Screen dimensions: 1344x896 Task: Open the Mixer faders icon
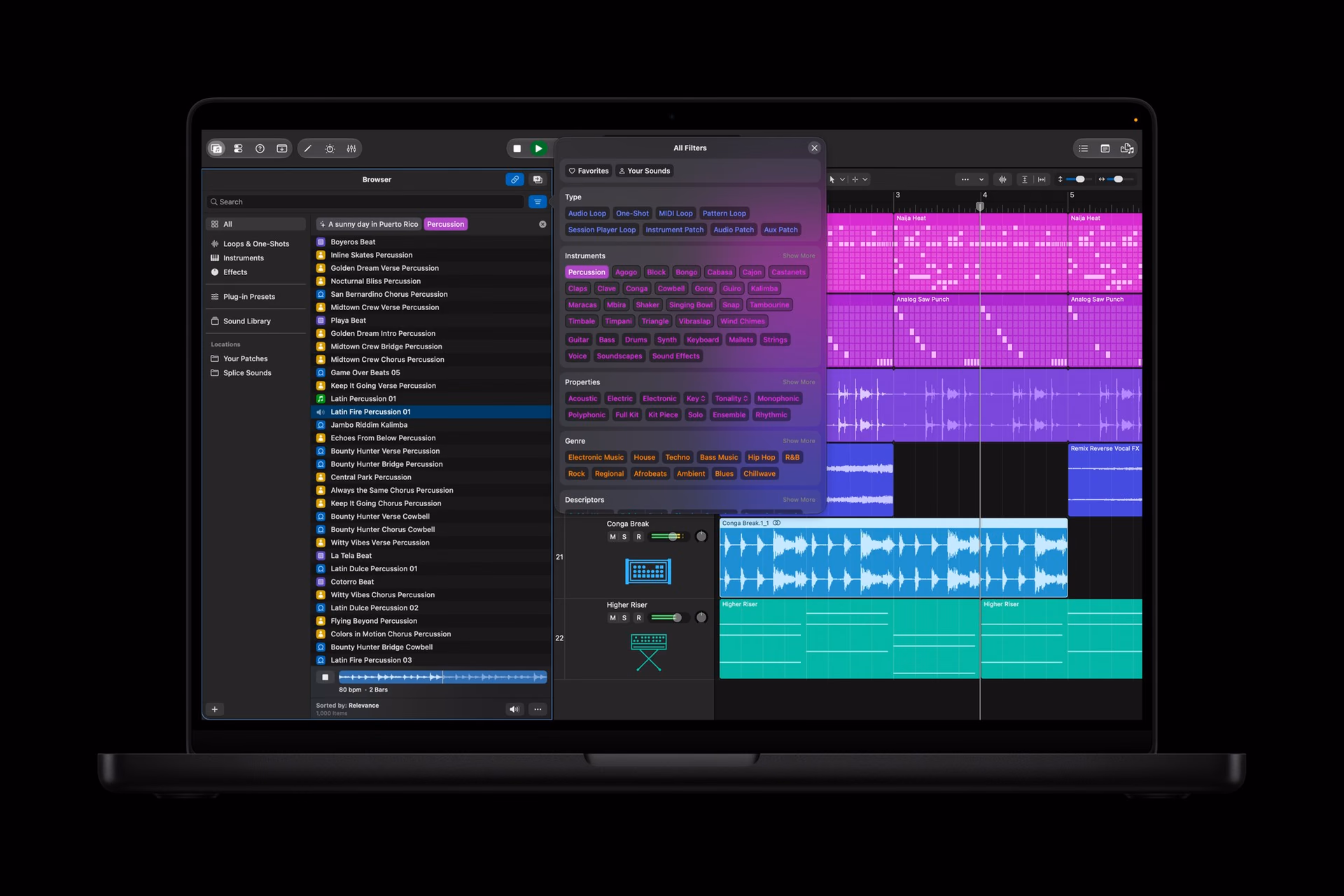tap(351, 148)
